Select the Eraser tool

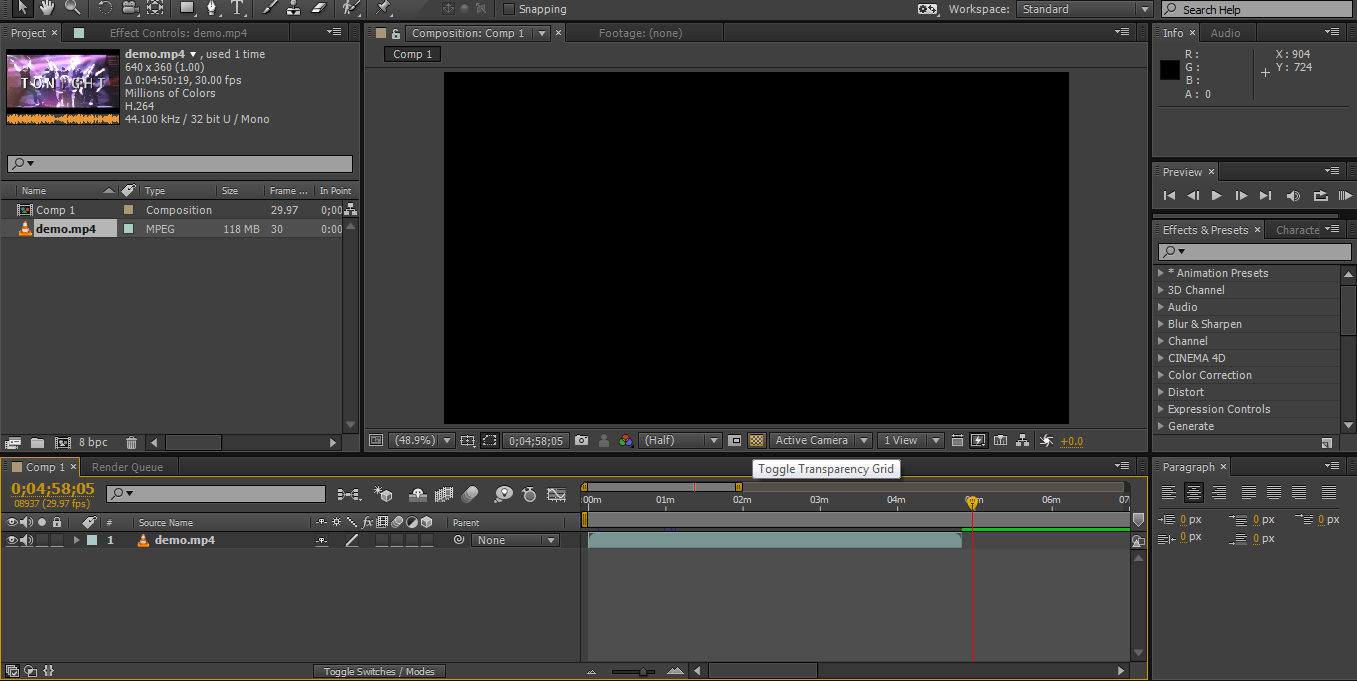[x=319, y=8]
